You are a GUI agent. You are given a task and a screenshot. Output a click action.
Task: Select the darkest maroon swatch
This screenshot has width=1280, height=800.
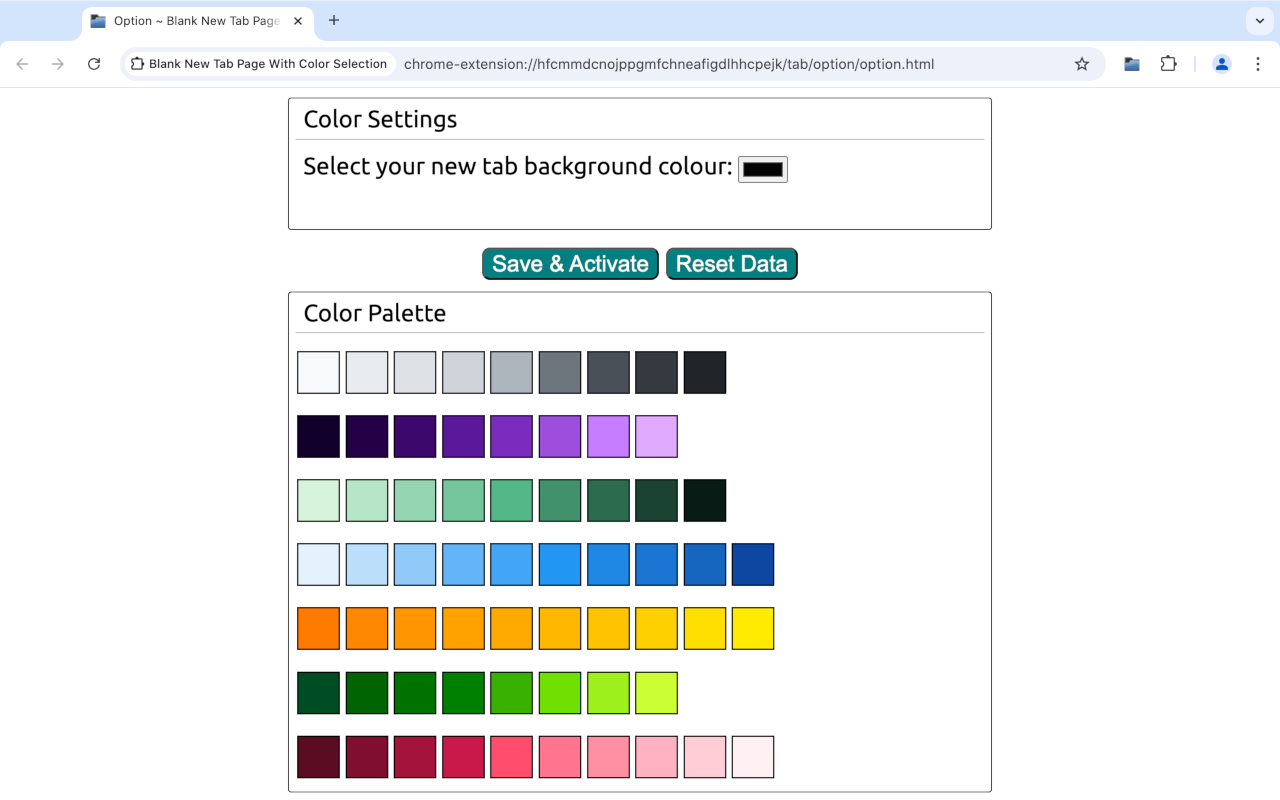[319, 757]
